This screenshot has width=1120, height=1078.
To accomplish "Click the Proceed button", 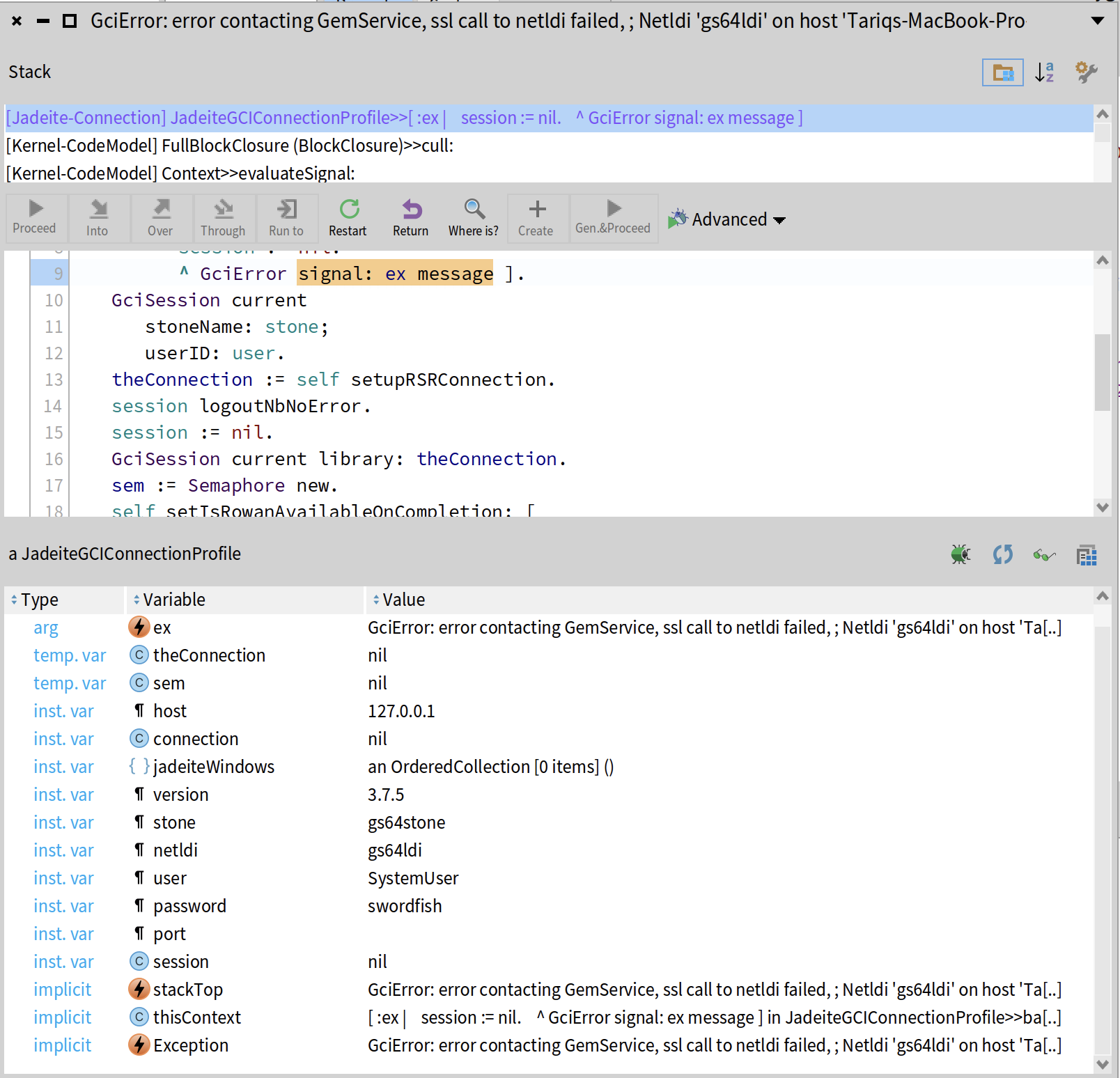I will 35,218.
